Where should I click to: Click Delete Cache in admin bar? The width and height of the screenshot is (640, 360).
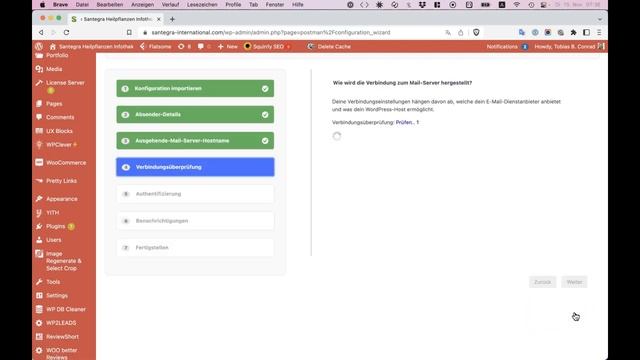pos(329,47)
